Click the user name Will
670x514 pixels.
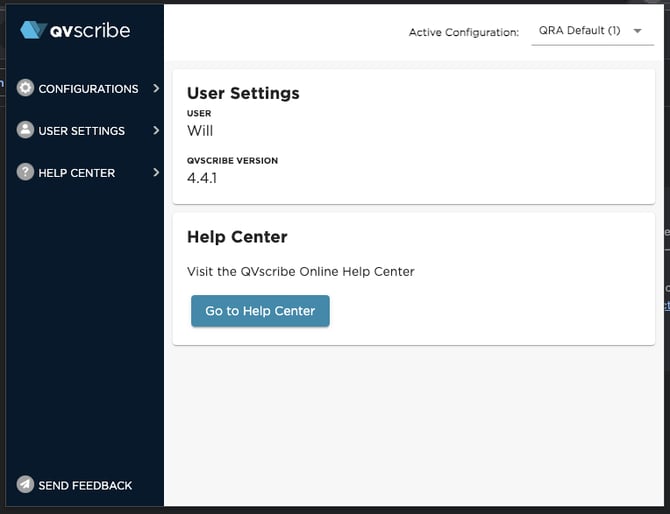pos(200,131)
